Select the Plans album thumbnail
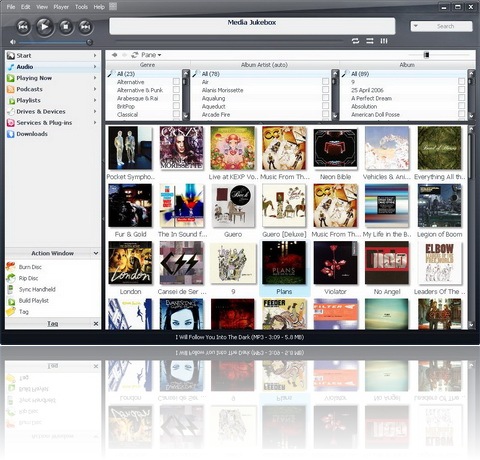Image resolution: width=480 pixels, height=460 pixels. pos(284,263)
